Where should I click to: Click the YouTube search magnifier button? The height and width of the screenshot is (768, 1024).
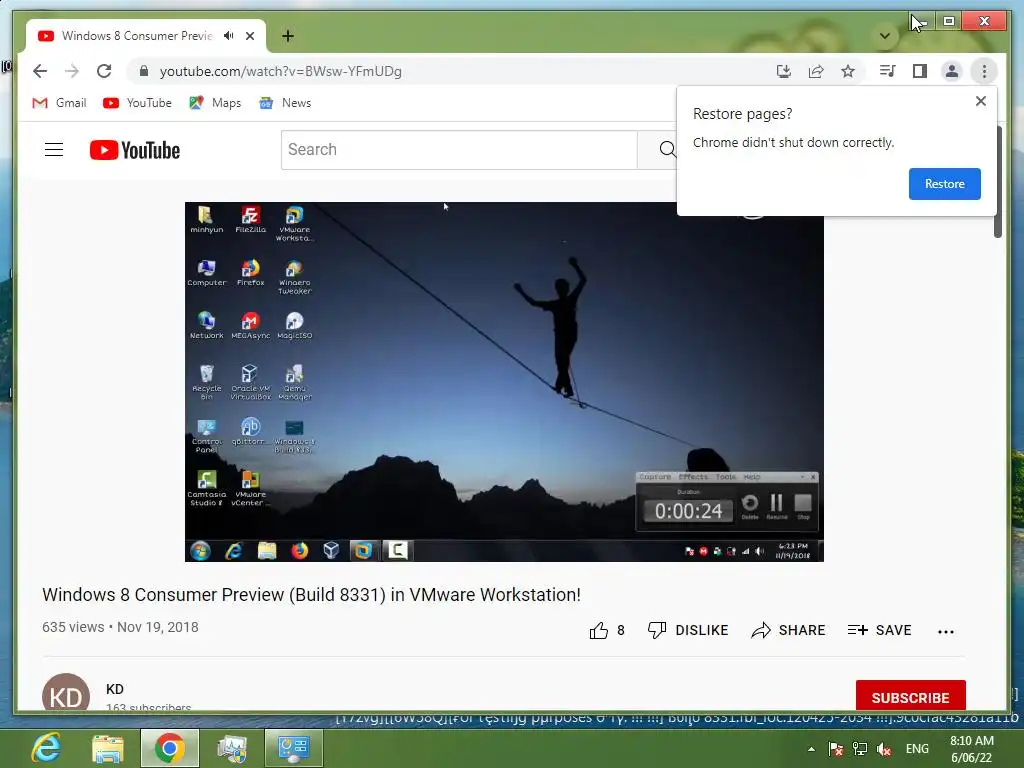coord(666,150)
